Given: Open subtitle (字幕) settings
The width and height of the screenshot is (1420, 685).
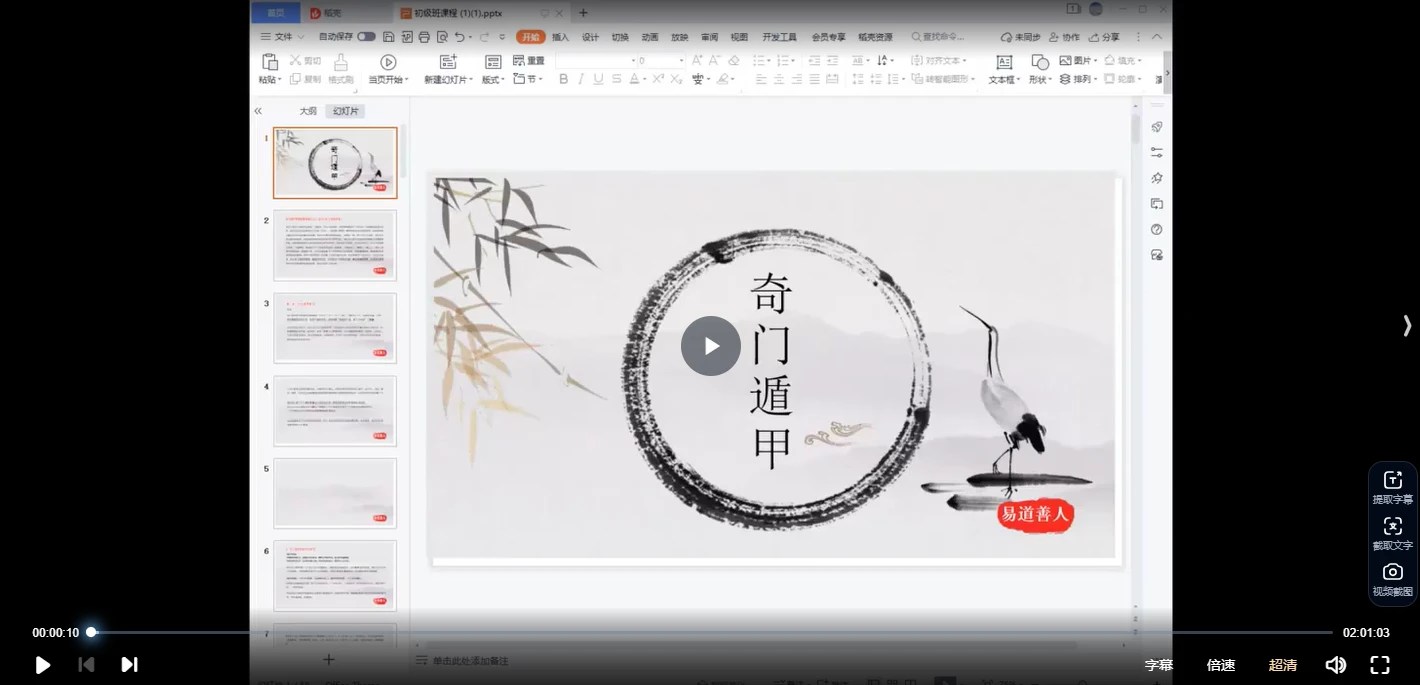Looking at the screenshot, I should click(1159, 665).
